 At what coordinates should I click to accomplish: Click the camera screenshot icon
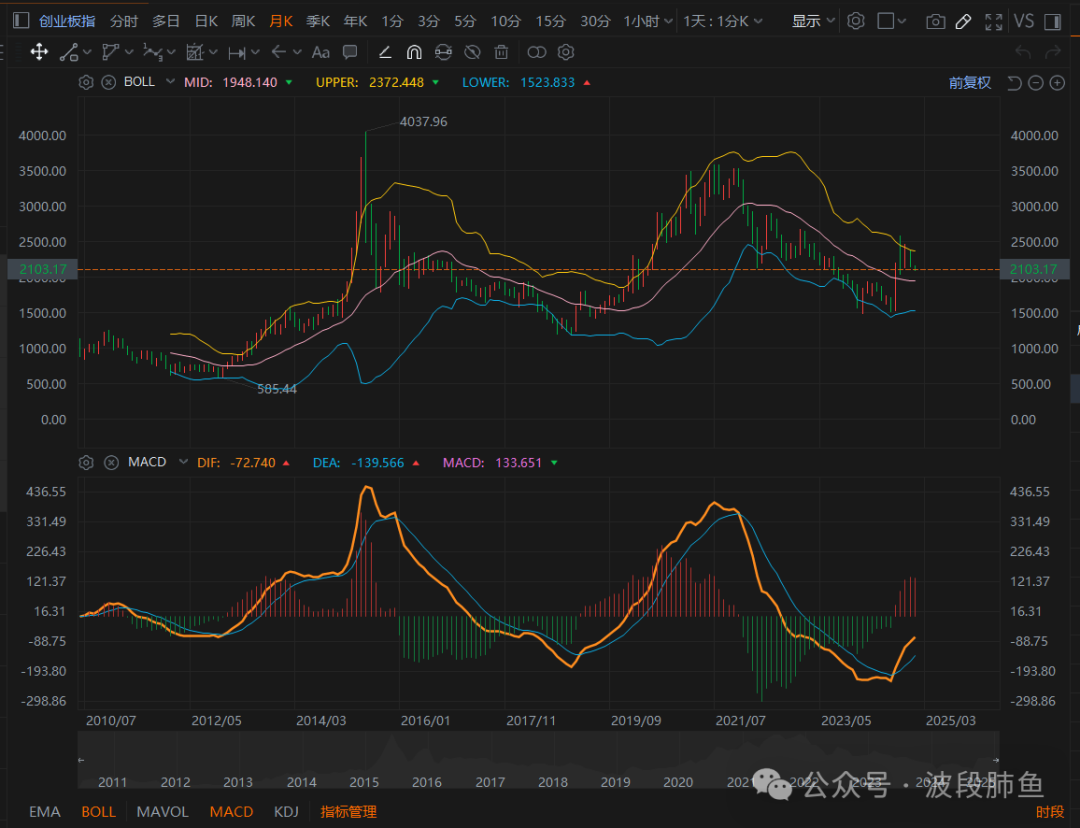pos(935,21)
